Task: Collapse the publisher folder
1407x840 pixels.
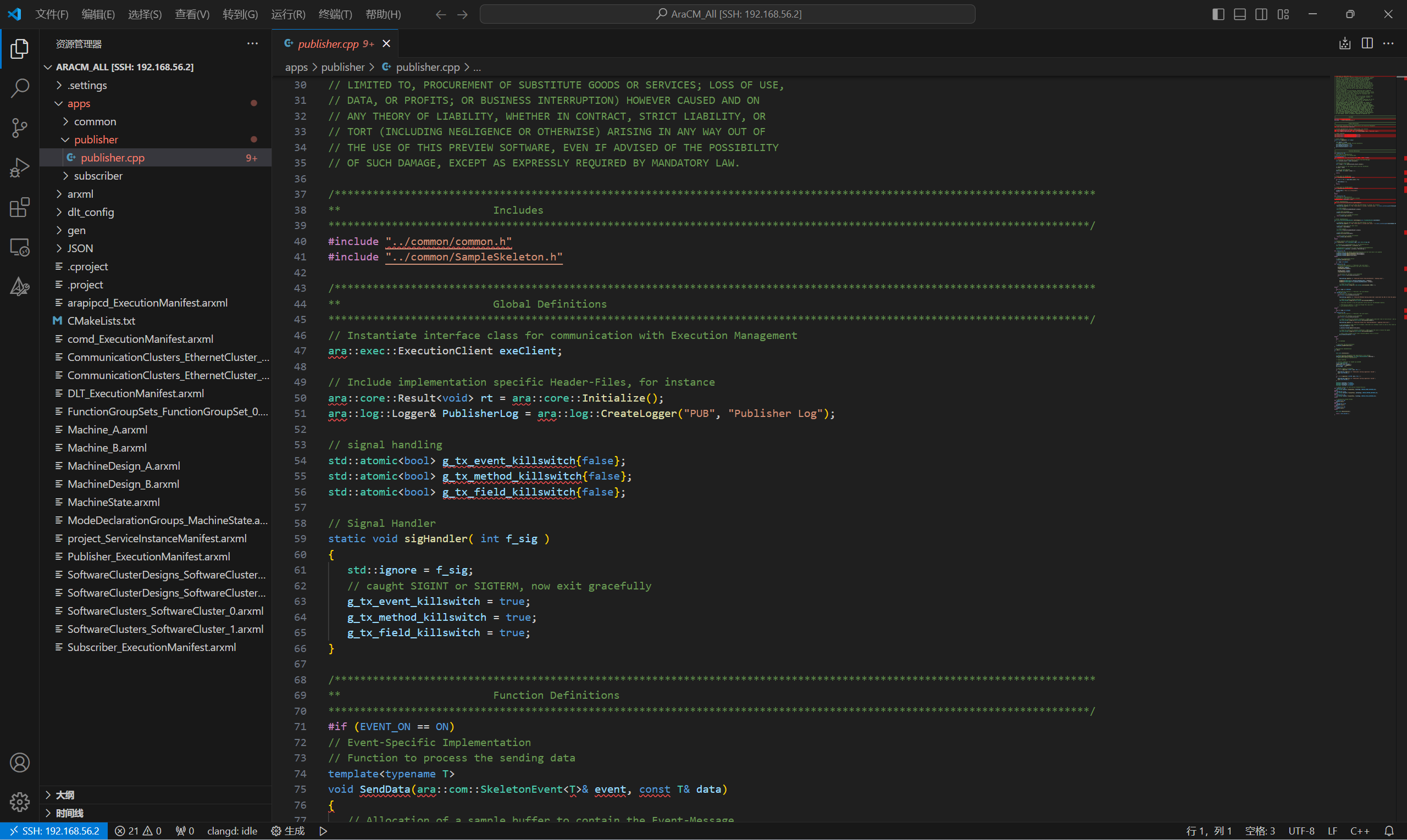Action: (x=96, y=140)
